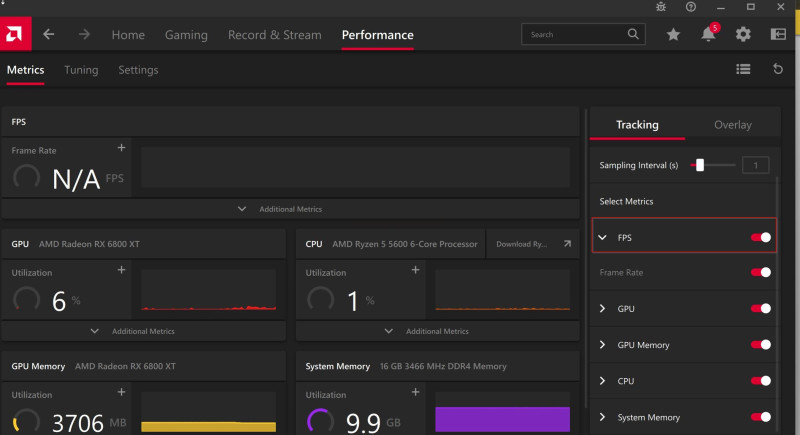Screen dimensions: 800x435
Task: Click the list view icon
Action: coord(743,69)
